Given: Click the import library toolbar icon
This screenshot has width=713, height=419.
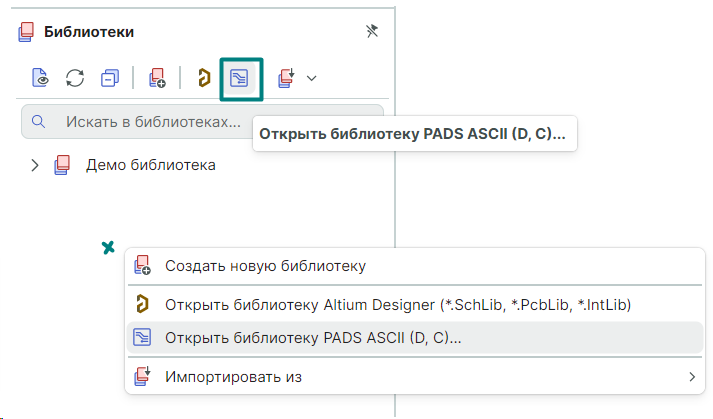Looking at the screenshot, I should pyautogui.click(x=287, y=78).
